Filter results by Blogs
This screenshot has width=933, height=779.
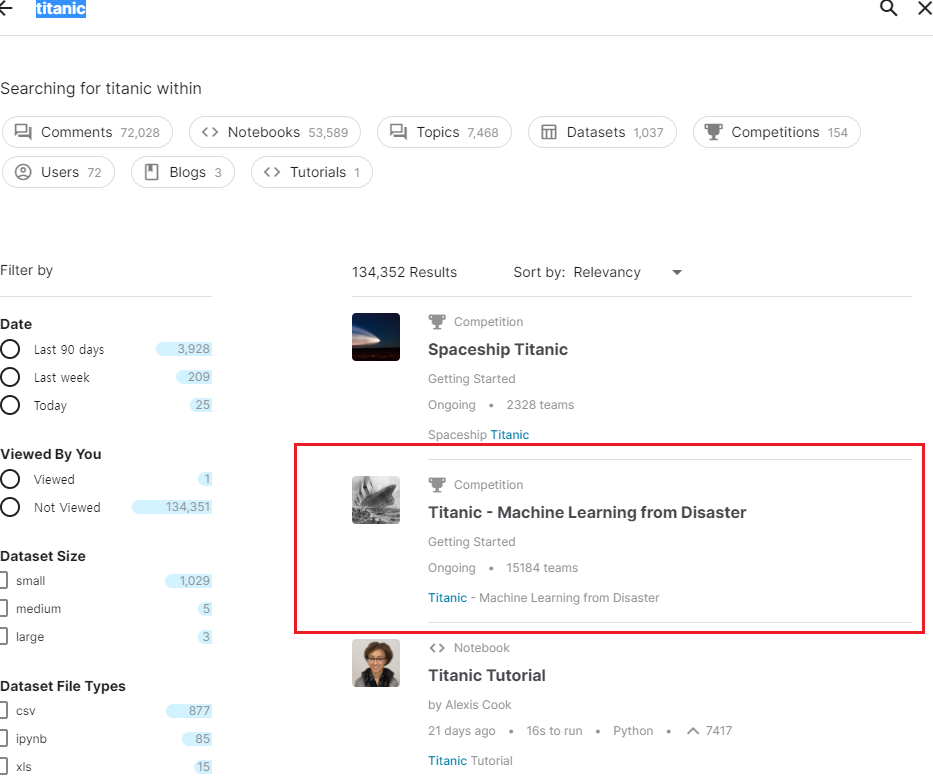[183, 172]
